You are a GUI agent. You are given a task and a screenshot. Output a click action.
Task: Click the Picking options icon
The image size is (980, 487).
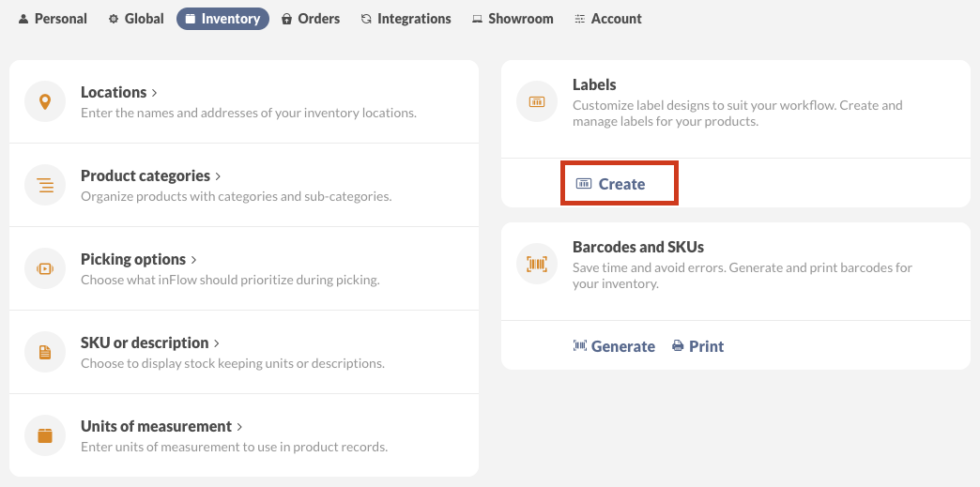45,268
